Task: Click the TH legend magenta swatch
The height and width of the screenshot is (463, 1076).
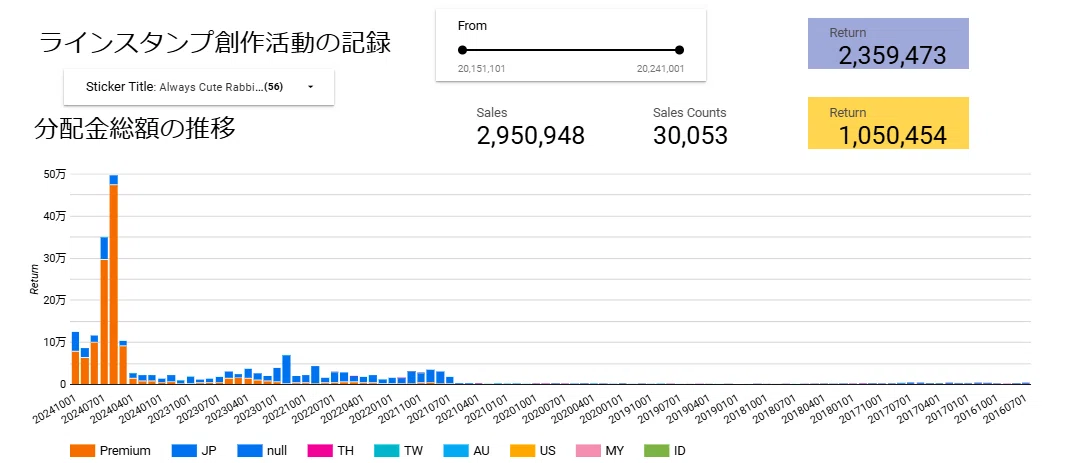Action: click(320, 451)
